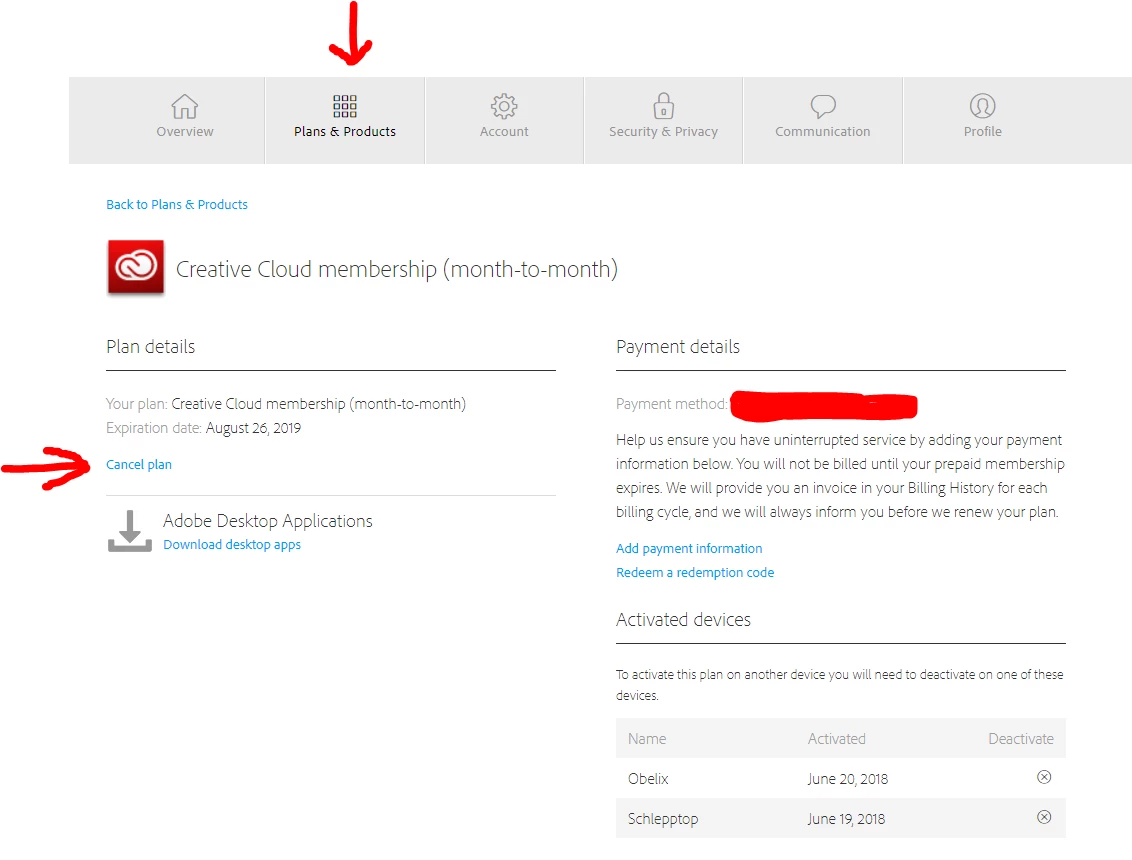Click the Payment method label
1132x860 pixels.
[671, 404]
